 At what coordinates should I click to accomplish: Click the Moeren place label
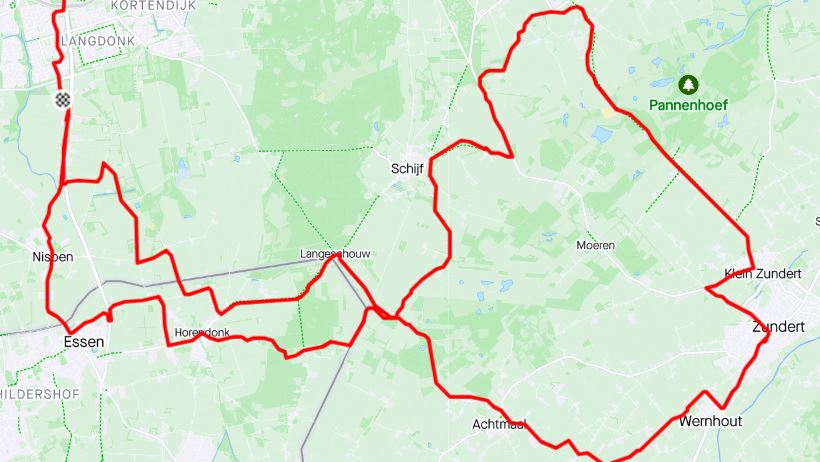pos(595,245)
